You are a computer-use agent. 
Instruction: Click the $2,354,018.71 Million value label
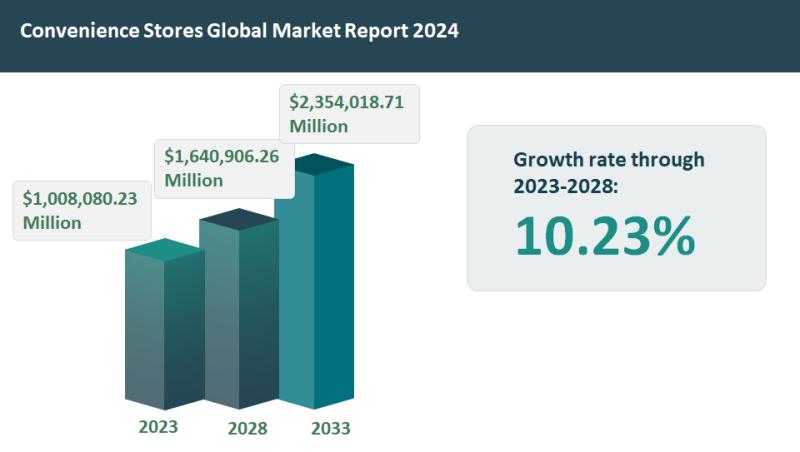349,114
